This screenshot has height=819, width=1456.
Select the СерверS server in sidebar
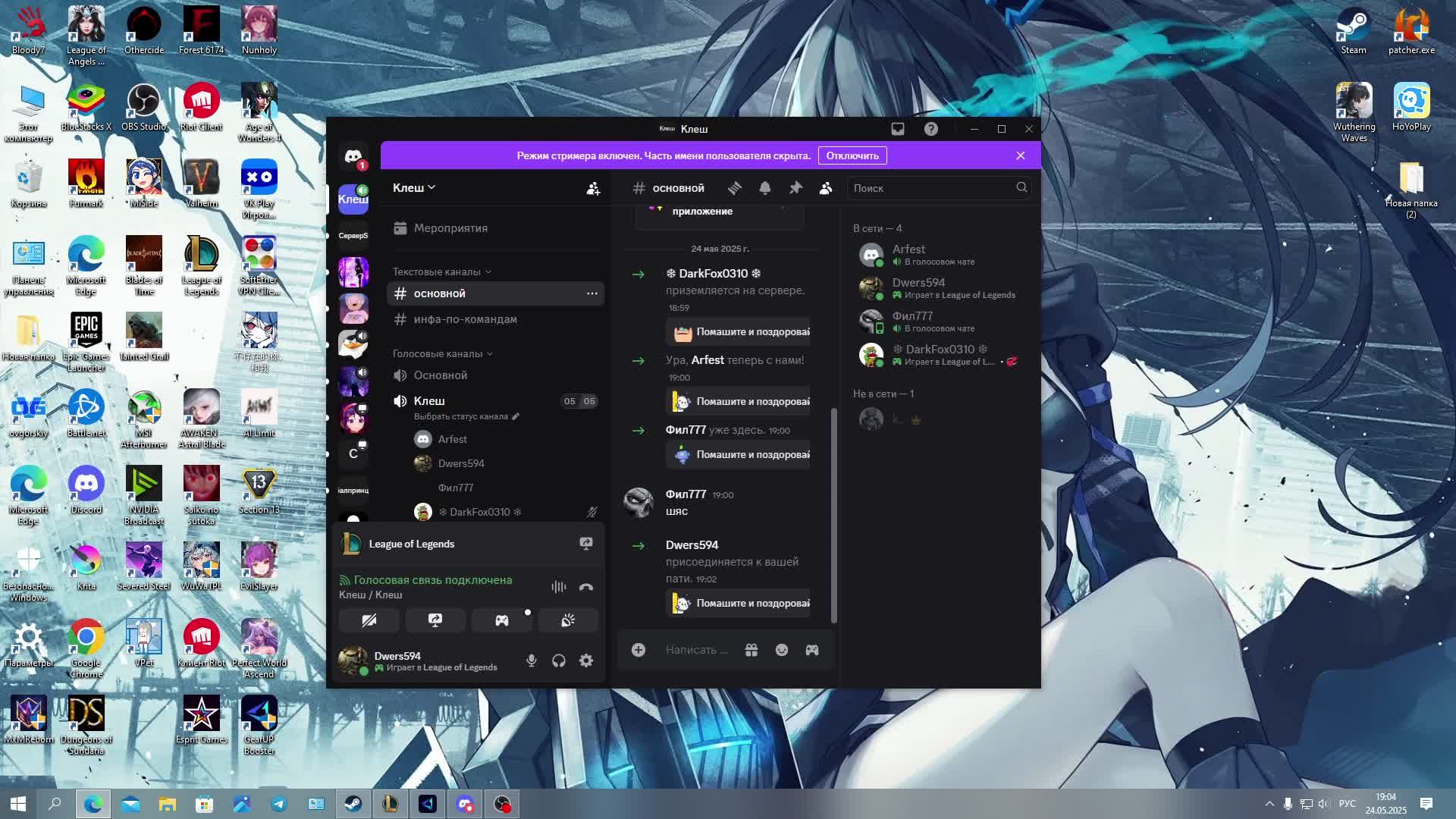click(353, 236)
